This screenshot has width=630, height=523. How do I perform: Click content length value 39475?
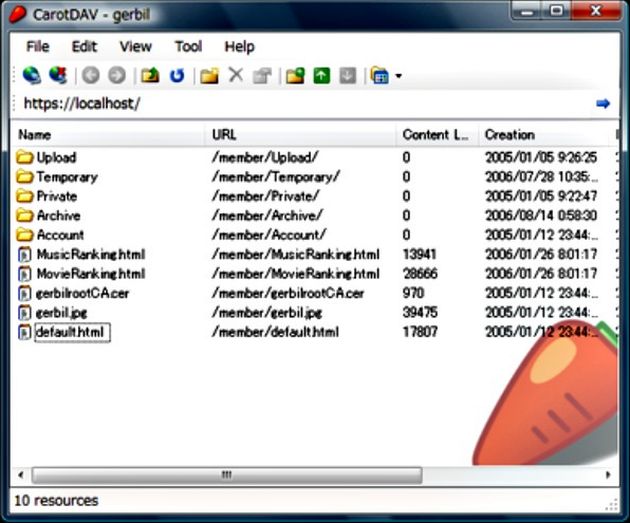(420, 313)
